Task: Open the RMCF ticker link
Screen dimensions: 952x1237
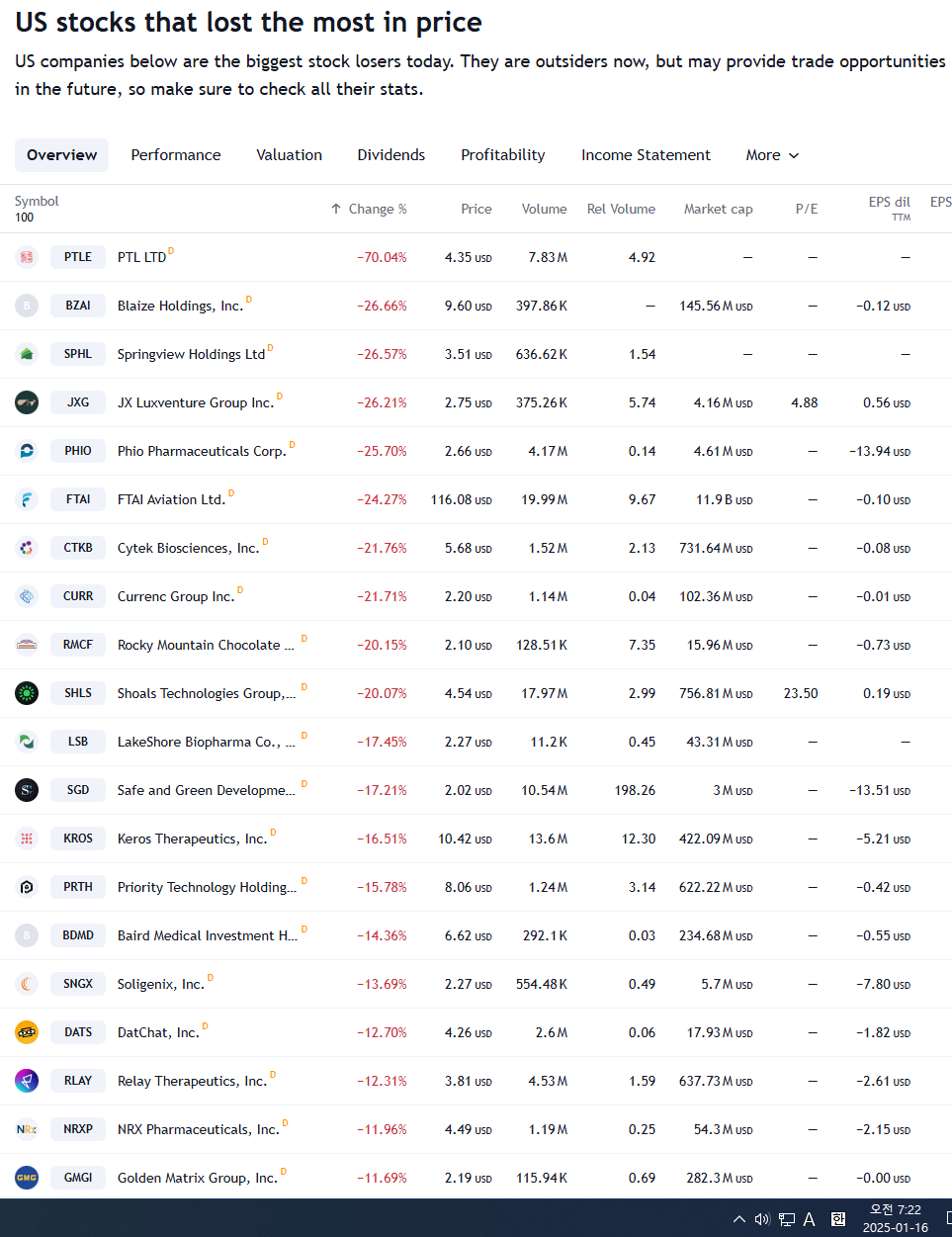Action: 78,645
